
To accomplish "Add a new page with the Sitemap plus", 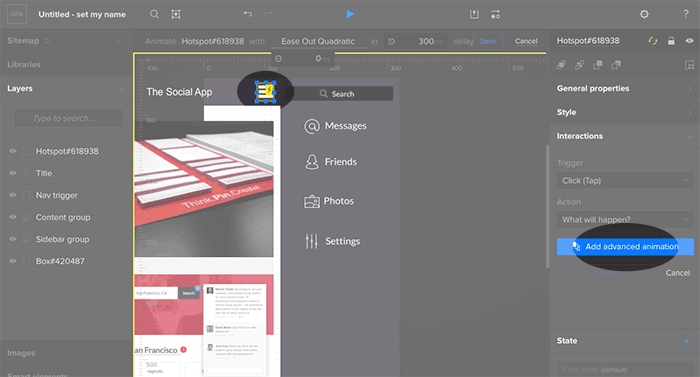I will coord(119,41).
